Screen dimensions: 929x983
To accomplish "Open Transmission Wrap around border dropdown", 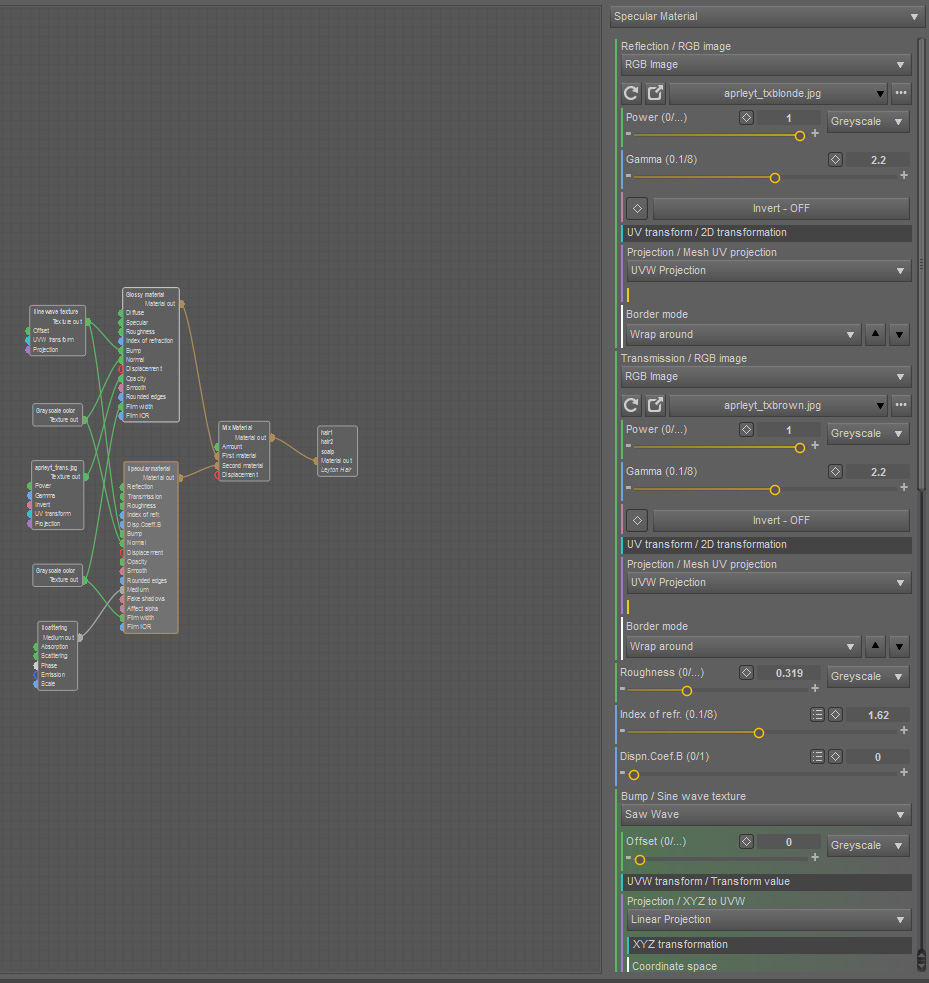I will point(743,647).
